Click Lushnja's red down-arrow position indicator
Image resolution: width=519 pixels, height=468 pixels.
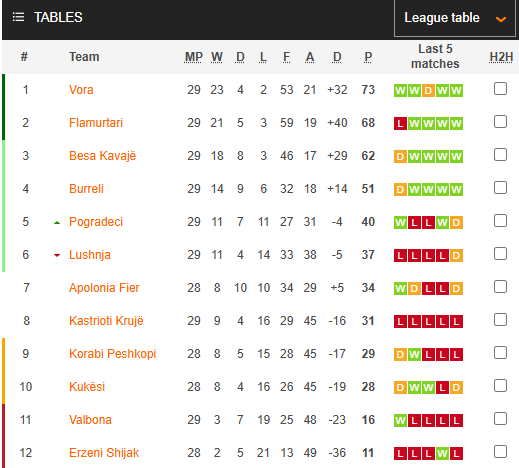(x=57, y=255)
